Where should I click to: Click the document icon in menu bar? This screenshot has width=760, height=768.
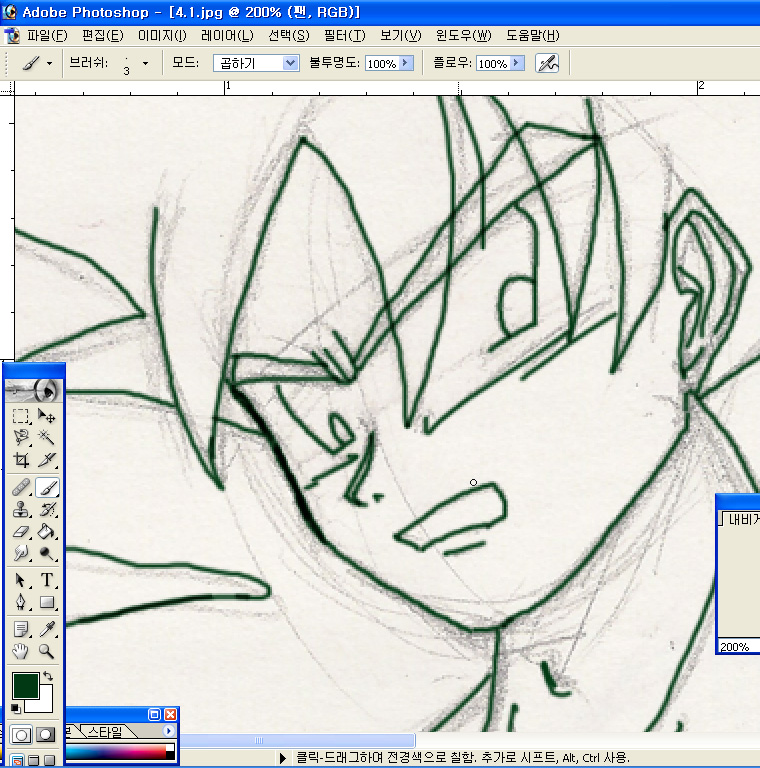pos(12,36)
